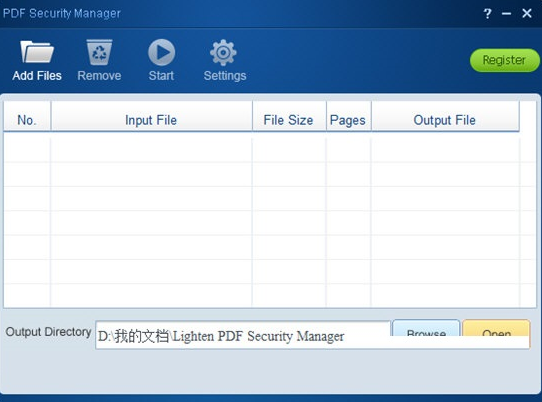Minimize the PDF Security Manager window

click(506, 13)
